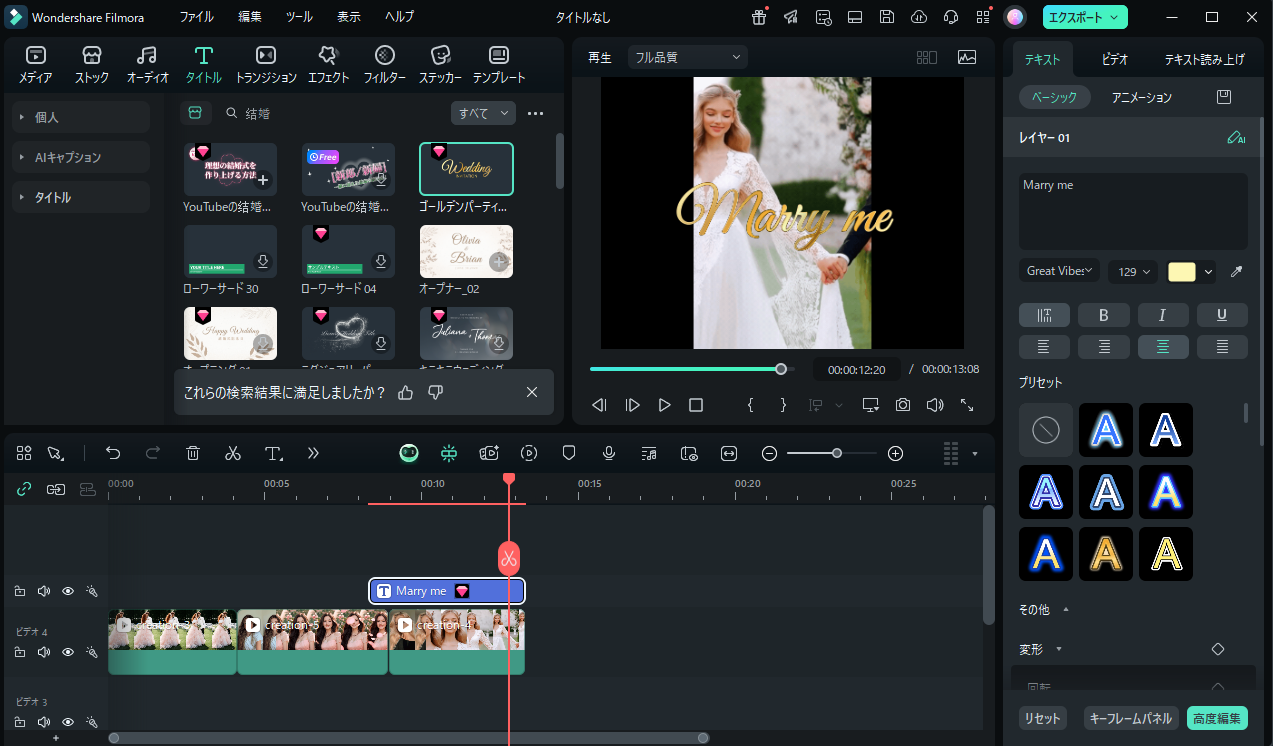The width and height of the screenshot is (1273, 746).
Task: Open the Filters icon
Action: [384, 55]
